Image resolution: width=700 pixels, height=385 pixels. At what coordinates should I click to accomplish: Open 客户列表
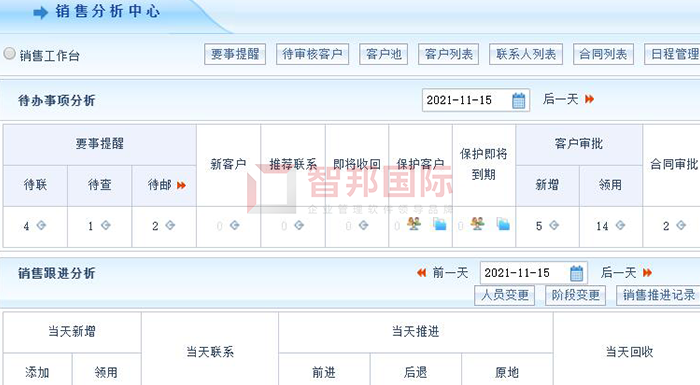[448, 54]
